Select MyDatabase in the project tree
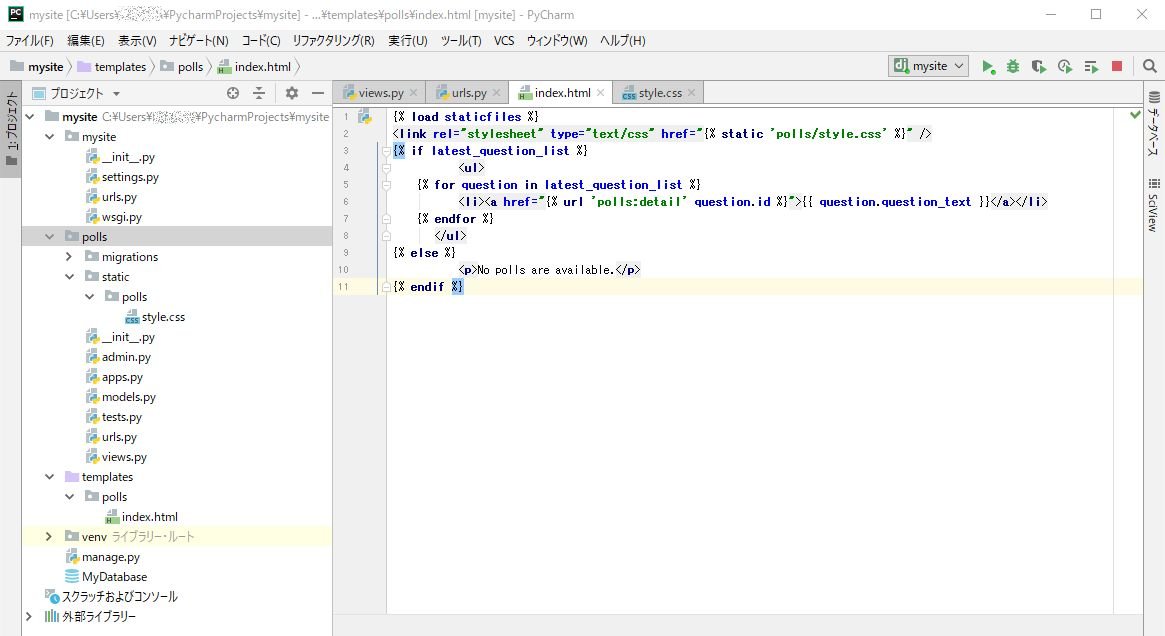Viewport: 1165px width, 636px height. [114, 576]
